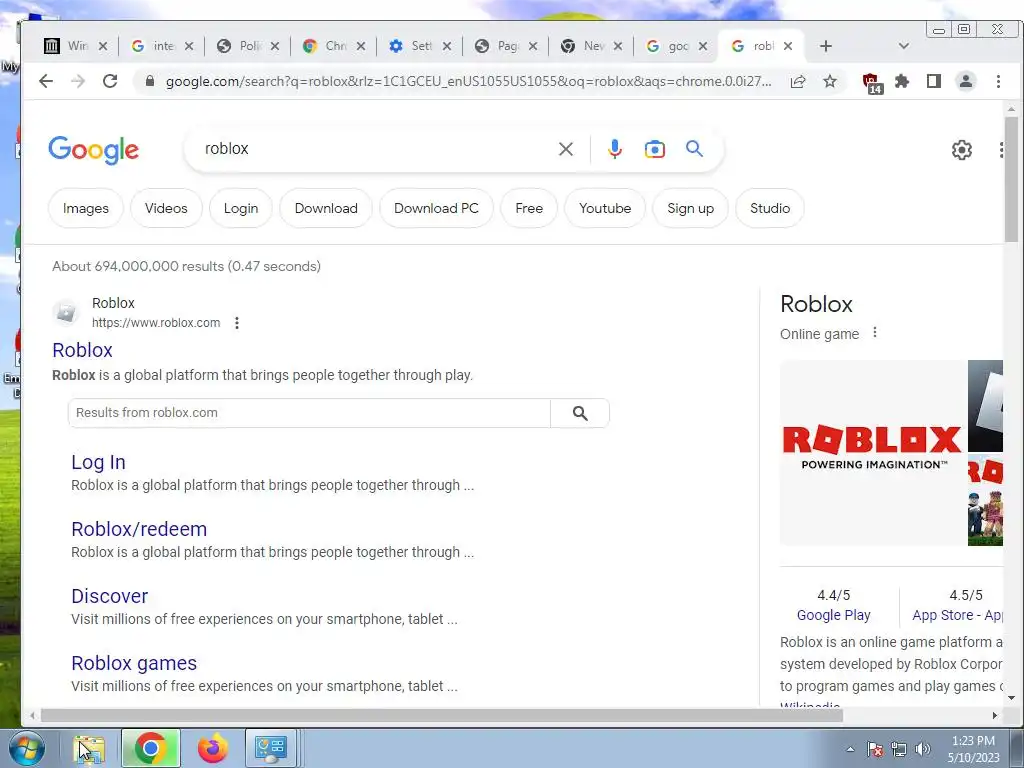Bookmark this page with the star icon

[x=829, y=82]
